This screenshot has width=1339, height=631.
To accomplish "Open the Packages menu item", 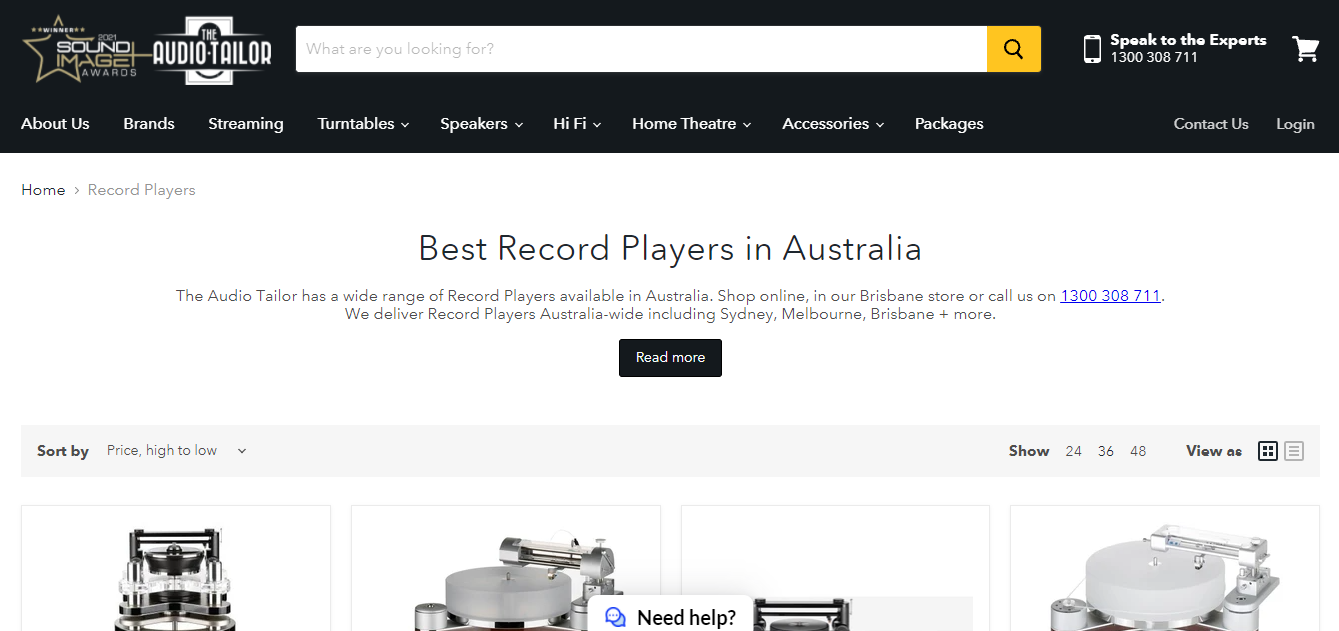I will coord(949,124).
